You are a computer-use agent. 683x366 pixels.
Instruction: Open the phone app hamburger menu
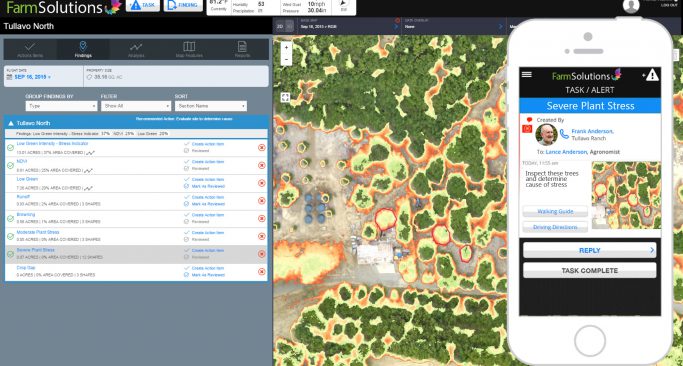click(527, 75)
